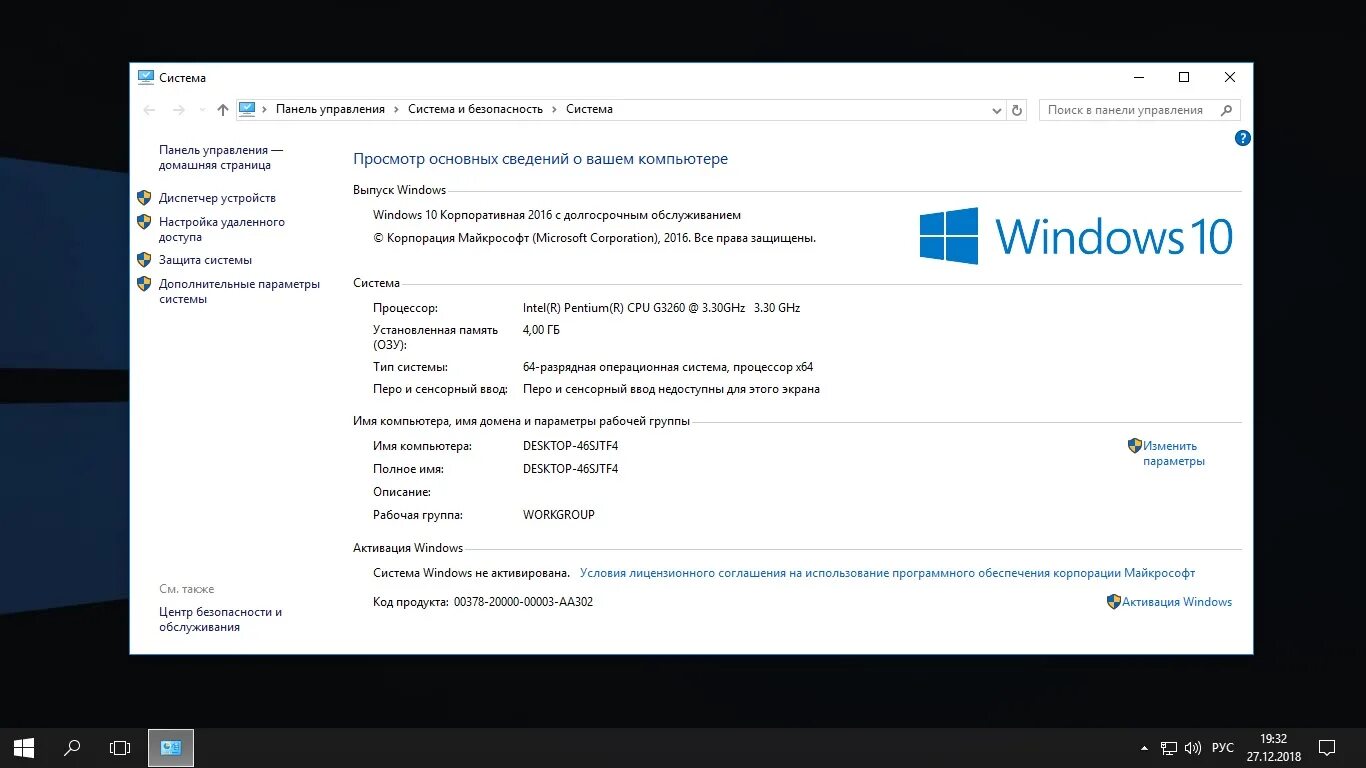Click shield icon beside Активация Windows

[1114, 602]
